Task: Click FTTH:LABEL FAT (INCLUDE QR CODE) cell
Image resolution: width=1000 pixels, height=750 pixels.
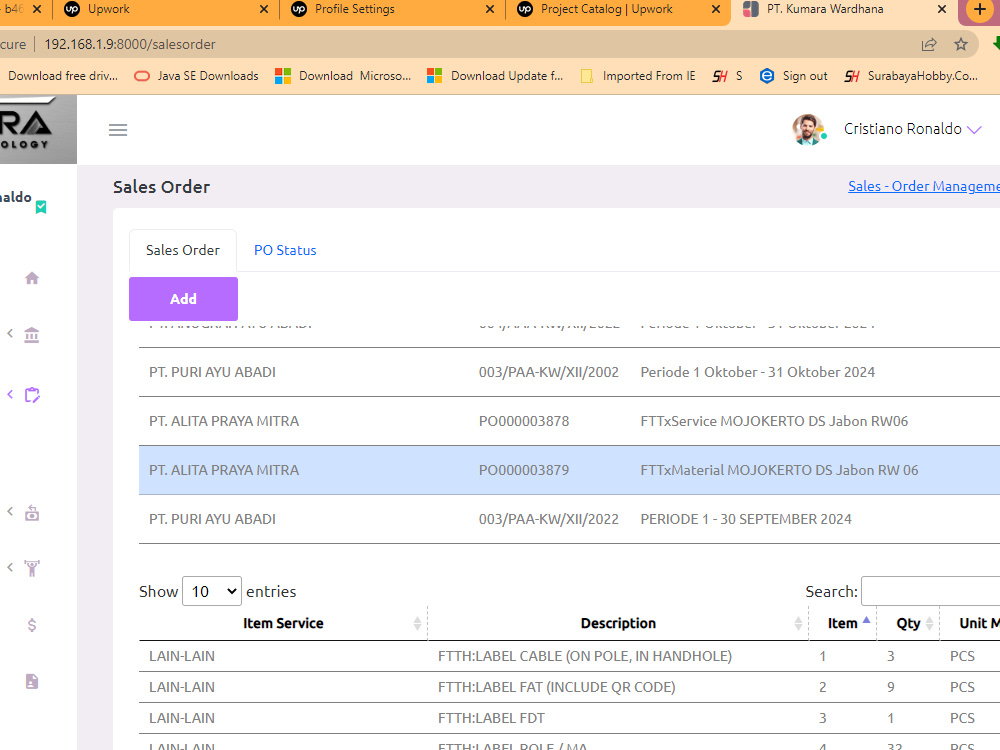Action: [556, 687]
